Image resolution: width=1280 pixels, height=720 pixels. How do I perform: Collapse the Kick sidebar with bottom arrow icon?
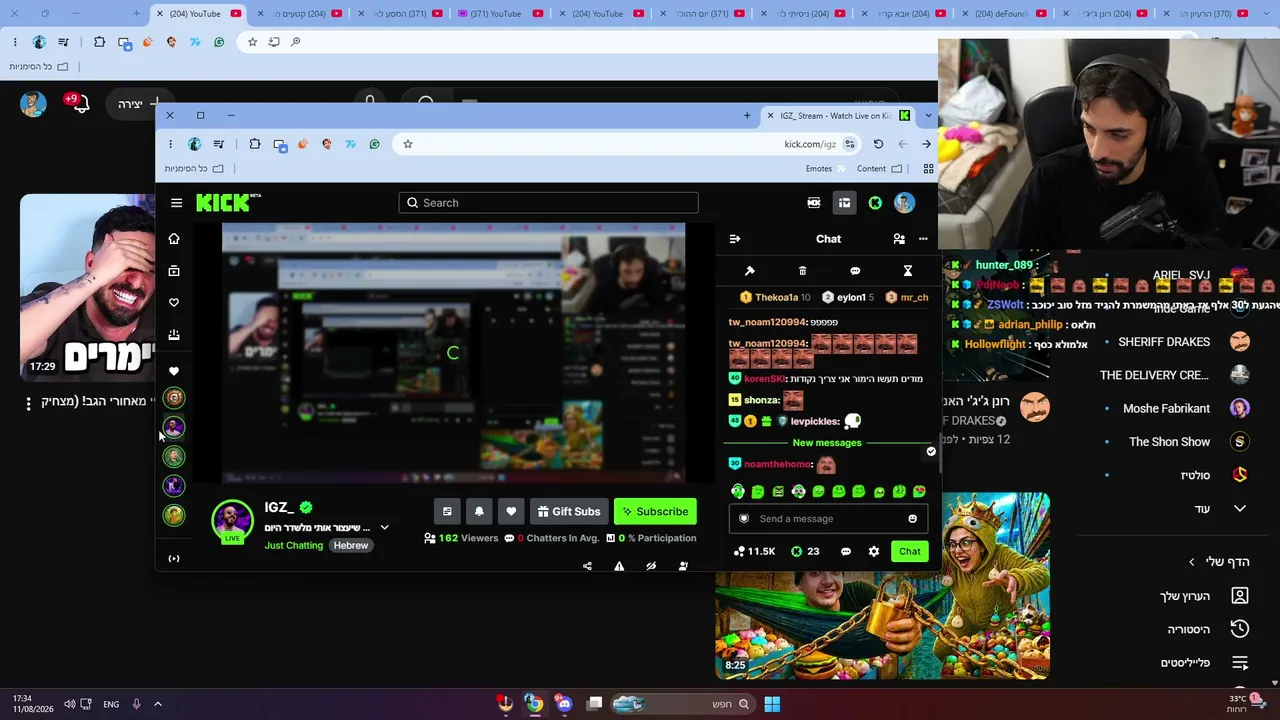pyautogui.click(x=174, y=559)
